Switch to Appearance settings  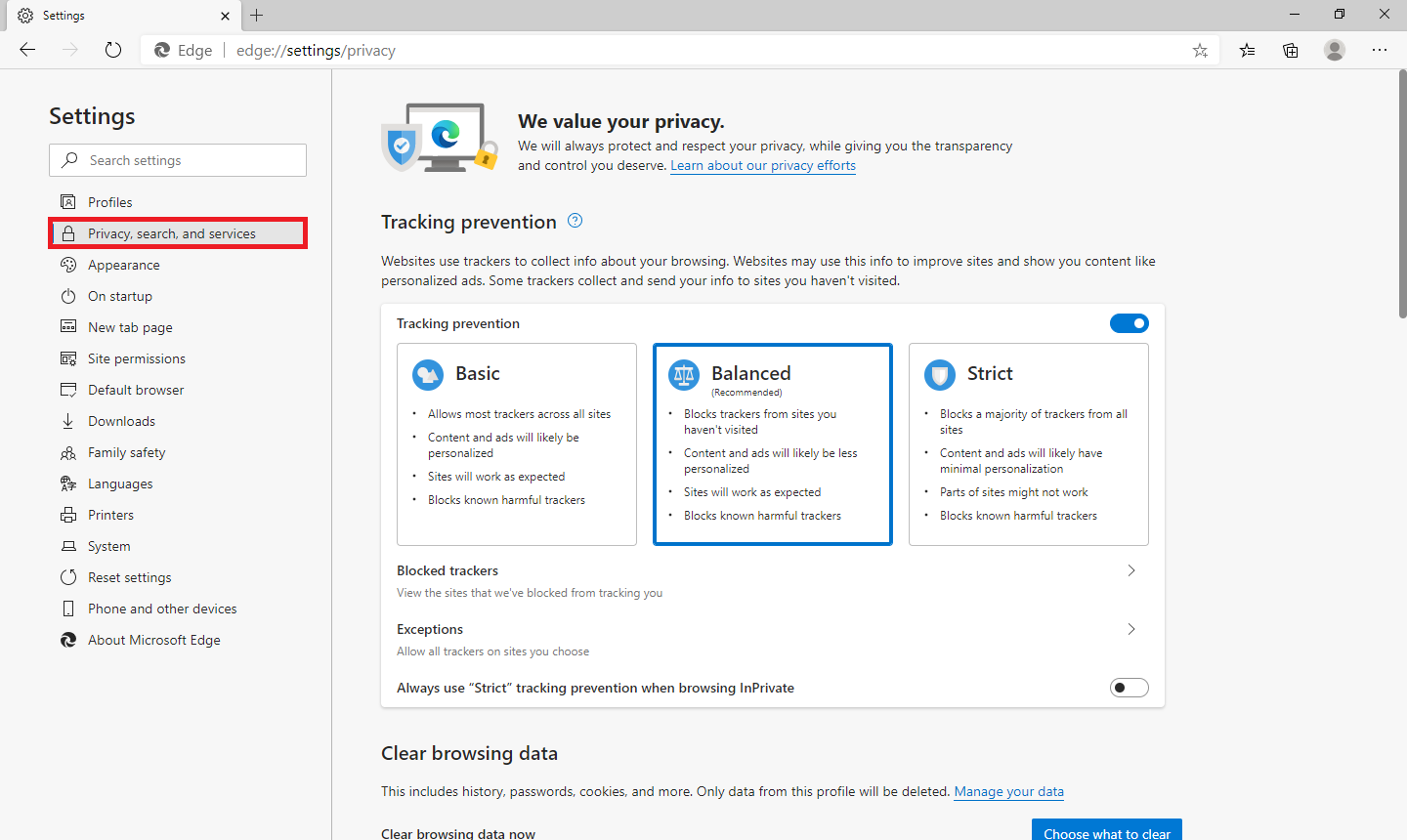123,264
